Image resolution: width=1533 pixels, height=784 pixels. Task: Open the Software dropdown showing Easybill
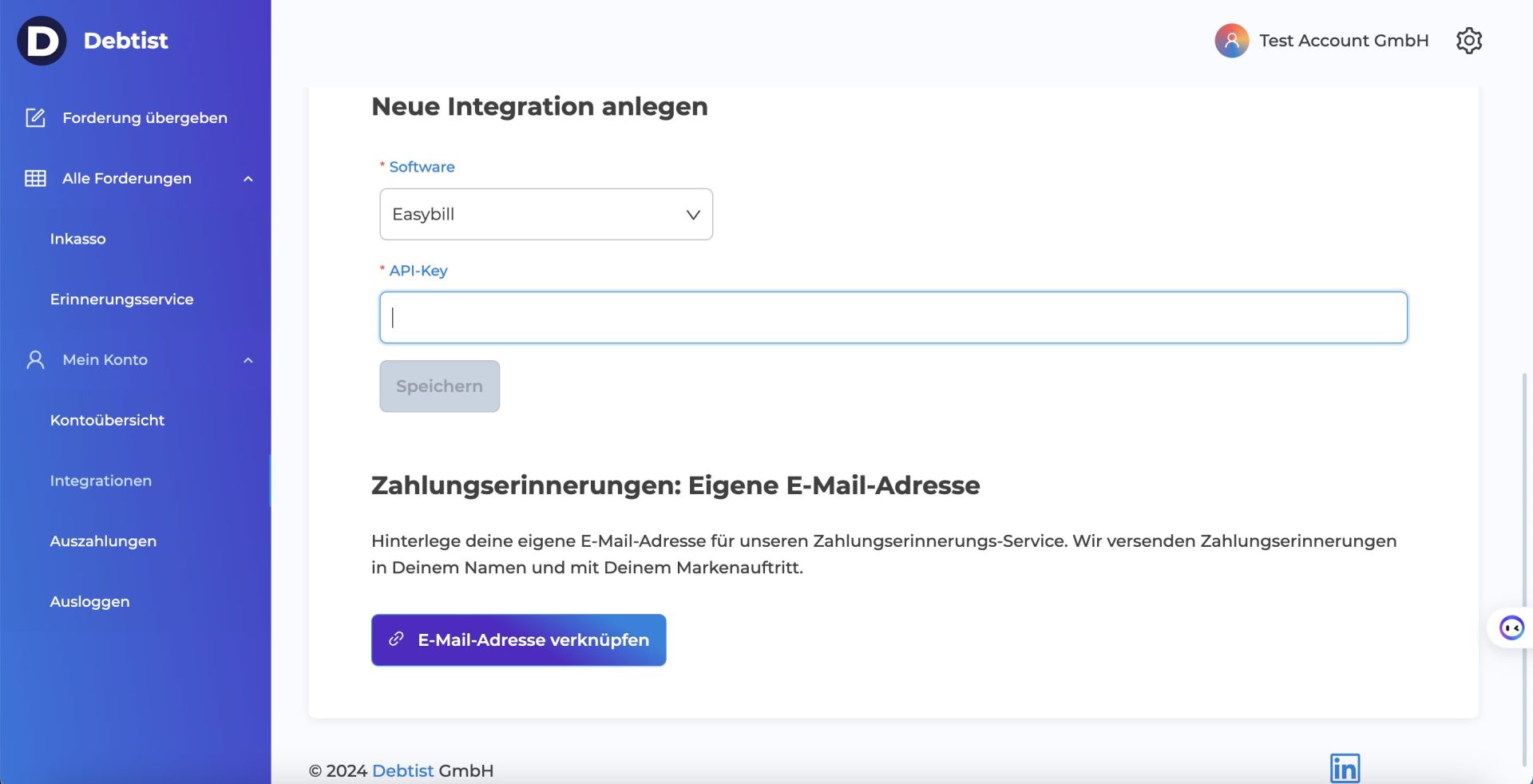point(545,214)
